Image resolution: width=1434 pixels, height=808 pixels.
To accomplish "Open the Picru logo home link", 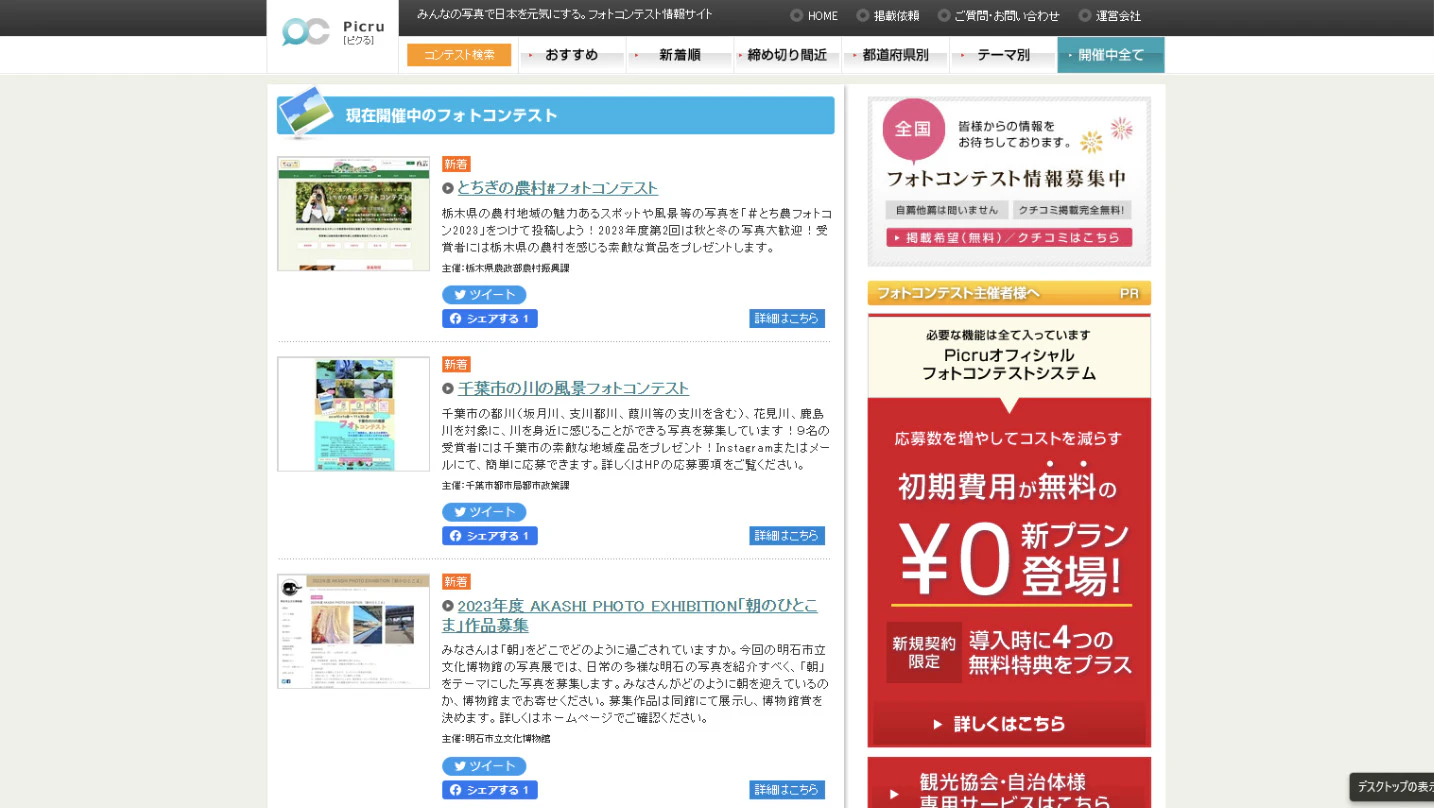I will (333, 32).
